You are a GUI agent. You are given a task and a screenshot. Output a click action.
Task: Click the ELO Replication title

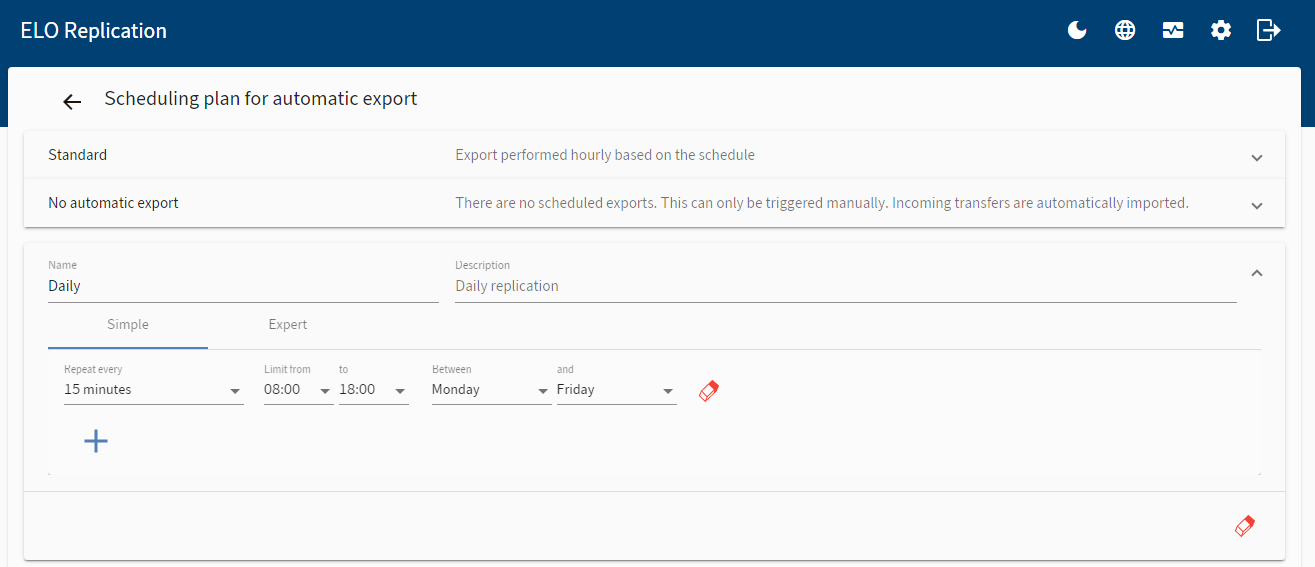[x=94, y=31]
